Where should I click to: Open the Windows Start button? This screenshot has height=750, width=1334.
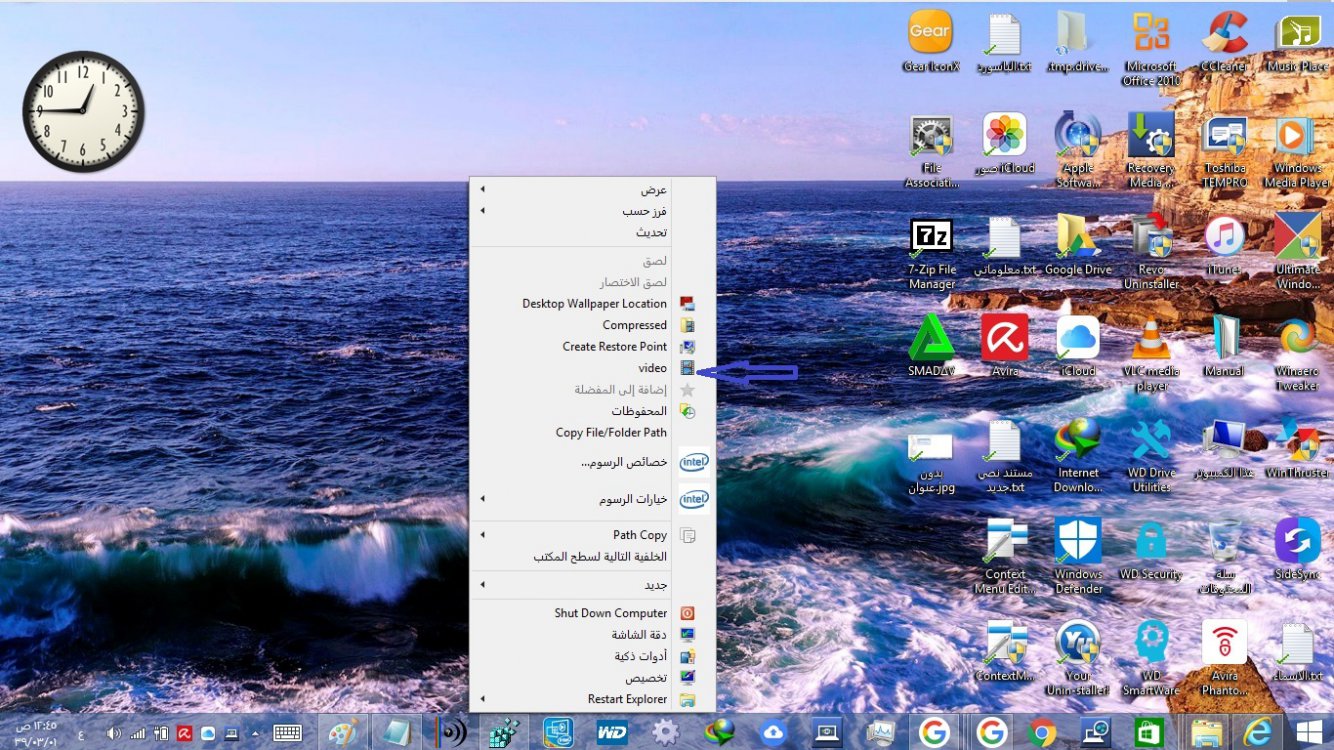(1308, 732)
